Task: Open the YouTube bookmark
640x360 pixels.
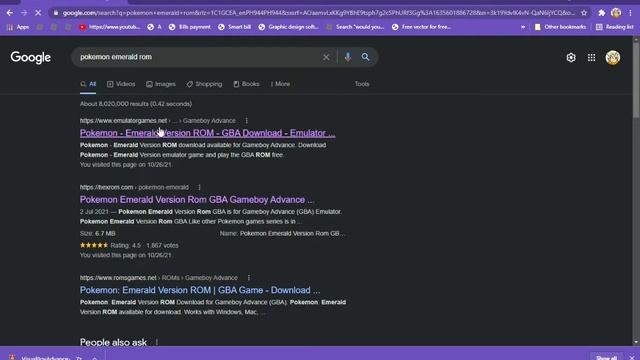Action: [109, 27]
